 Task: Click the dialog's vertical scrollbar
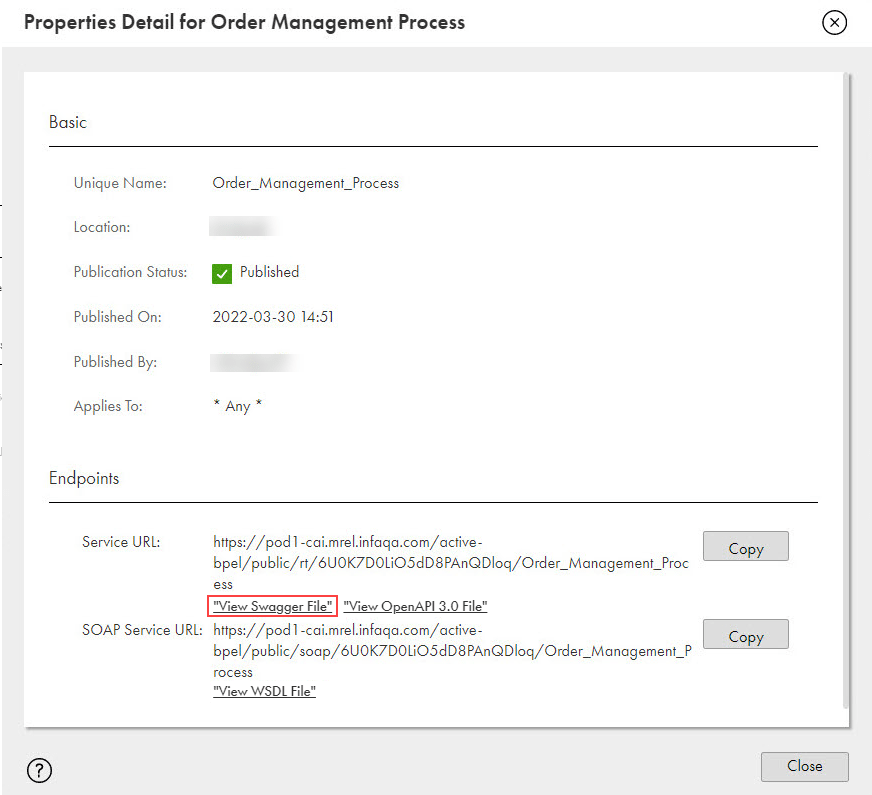pos(846,391)
